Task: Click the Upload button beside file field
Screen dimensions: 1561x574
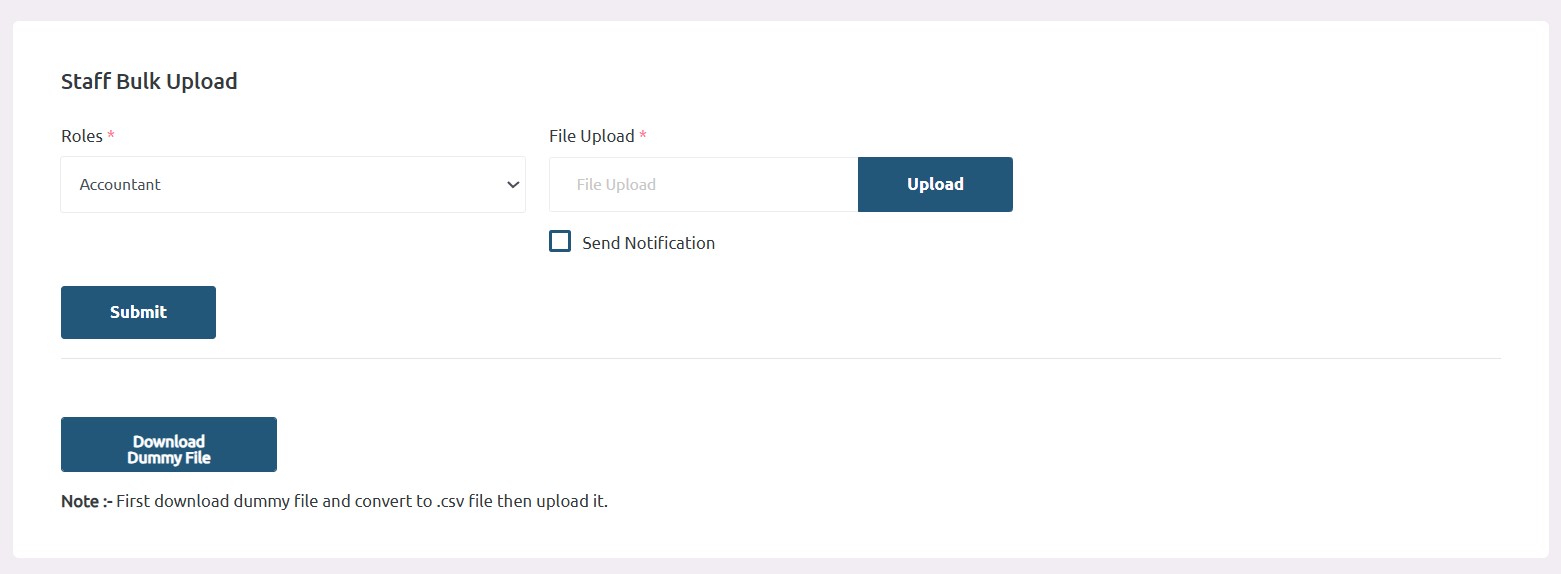Action: (935, 184)
